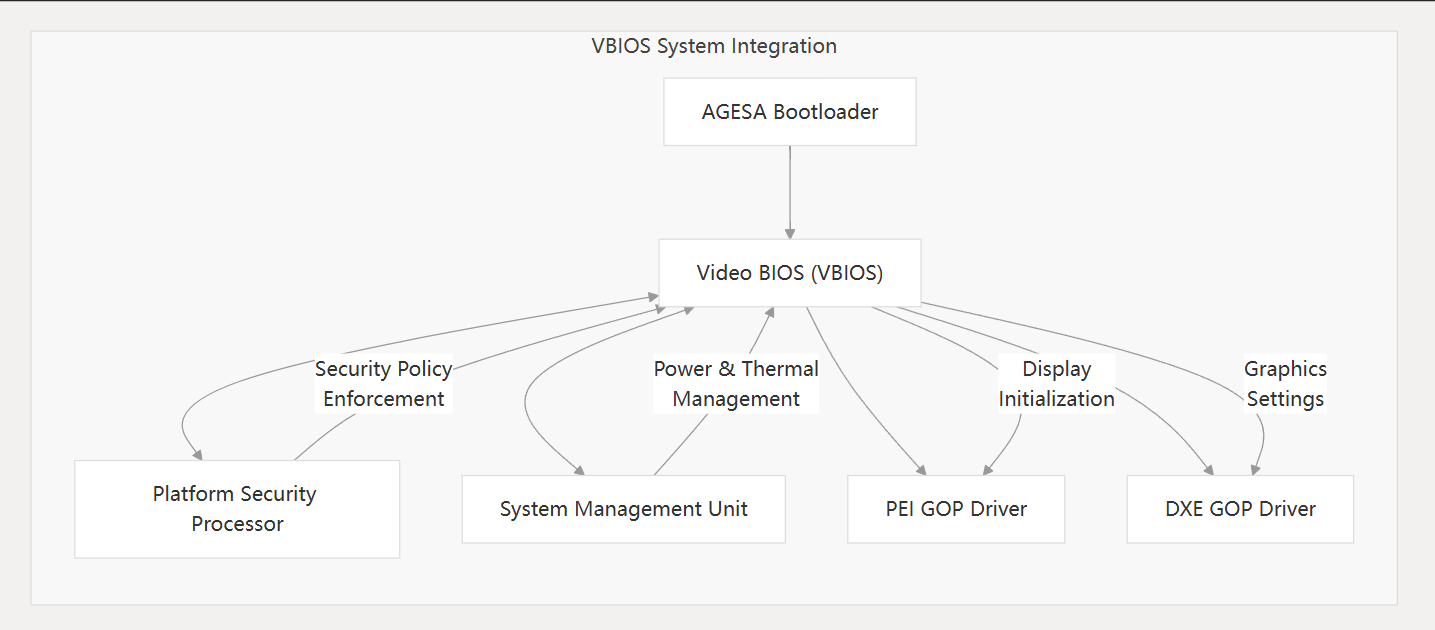1435x630 pixels.
Task: Select the Security Policy Enforcement edge label
Action: point(383,383)
